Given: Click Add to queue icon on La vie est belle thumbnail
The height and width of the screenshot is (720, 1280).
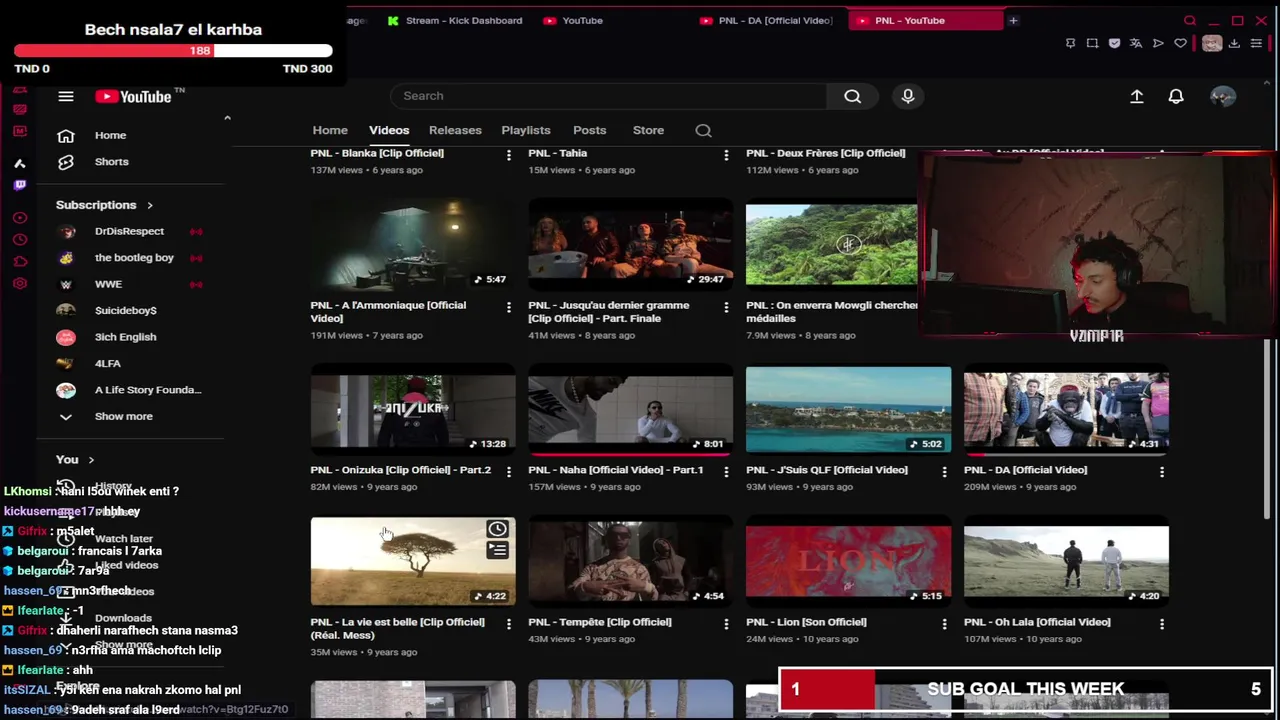Looking at the screenshot, I should (497, 550).
